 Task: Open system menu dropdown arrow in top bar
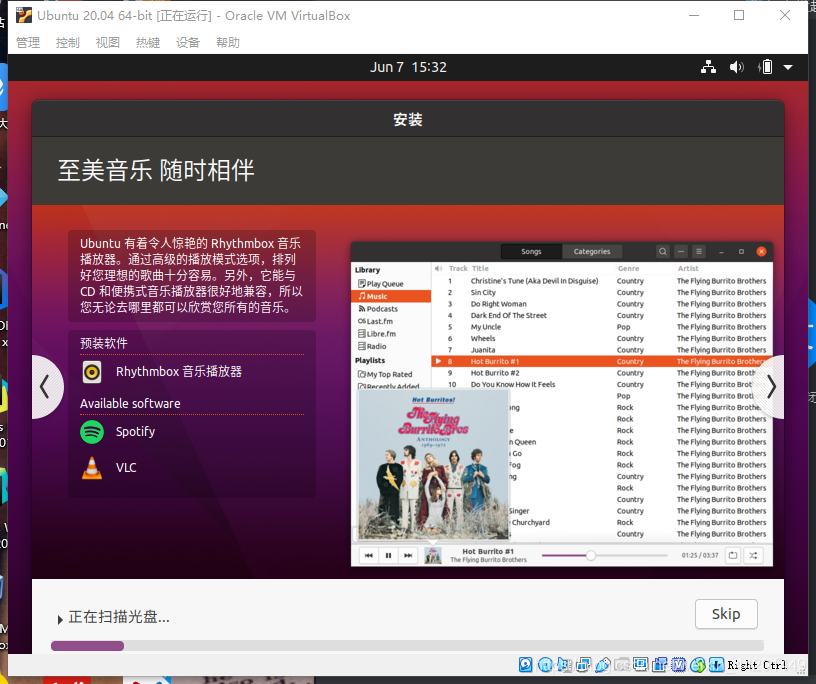click(x=788, y=67)
